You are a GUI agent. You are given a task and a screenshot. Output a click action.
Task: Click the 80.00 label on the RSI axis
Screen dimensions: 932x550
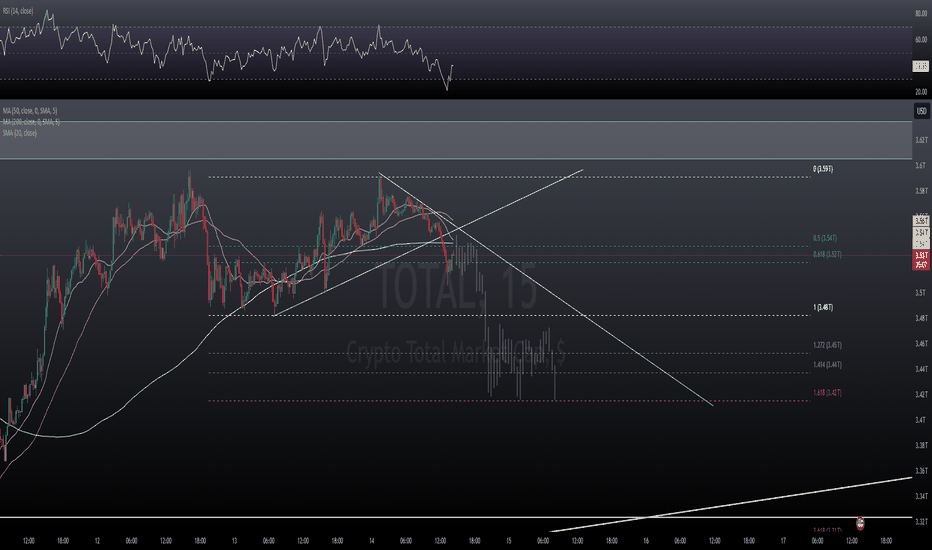click(921, 14)
